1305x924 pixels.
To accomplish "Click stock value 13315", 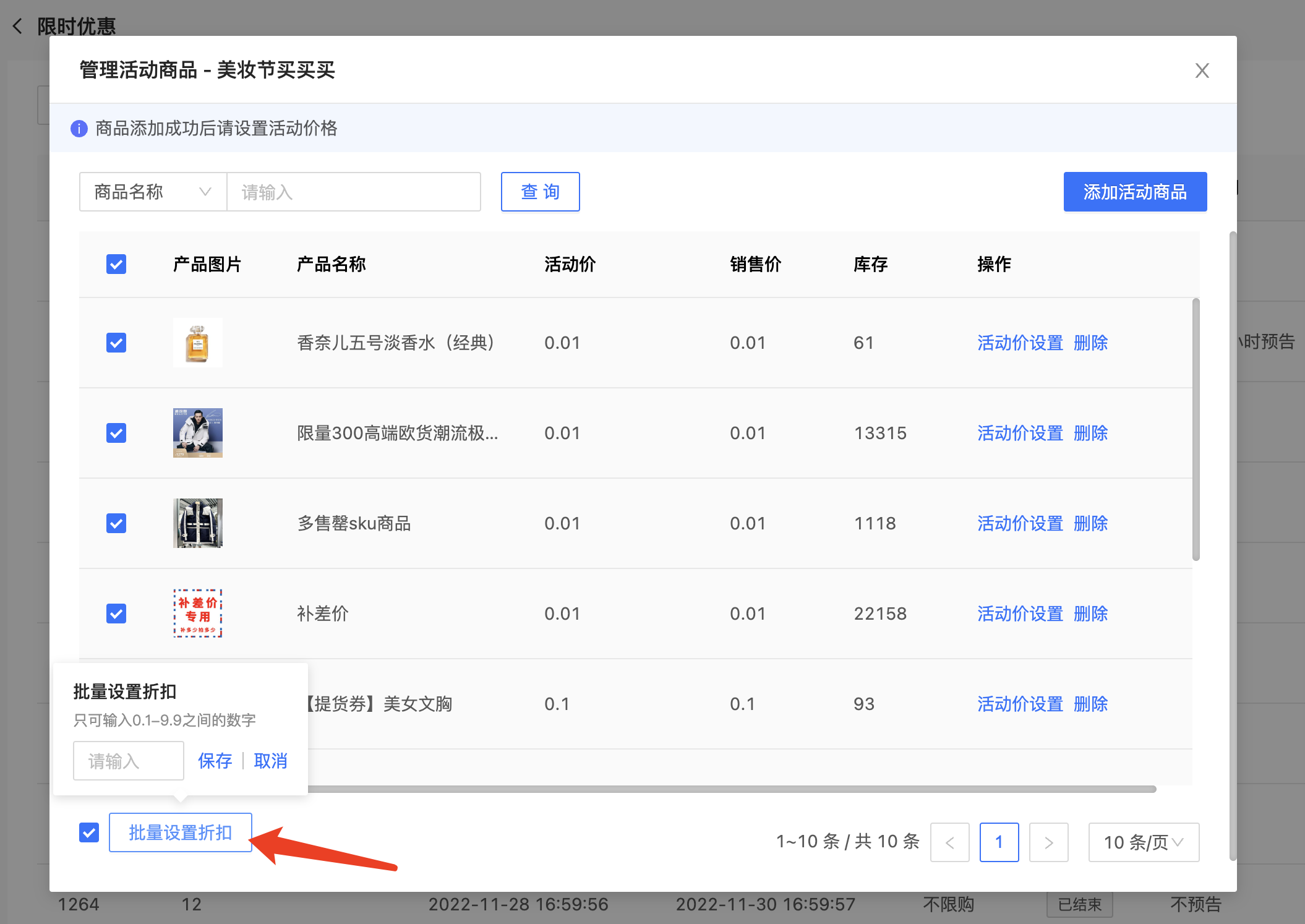I will pos(880,433).
